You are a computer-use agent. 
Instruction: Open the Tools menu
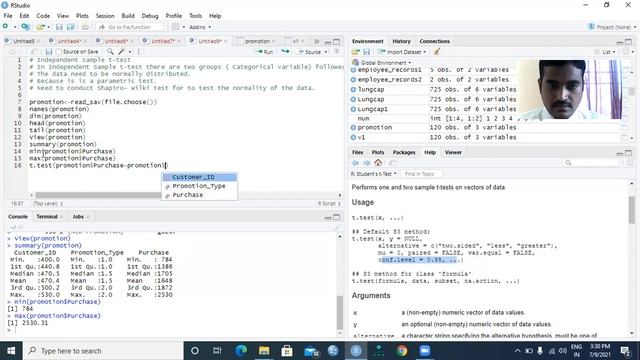coord(196,16)
